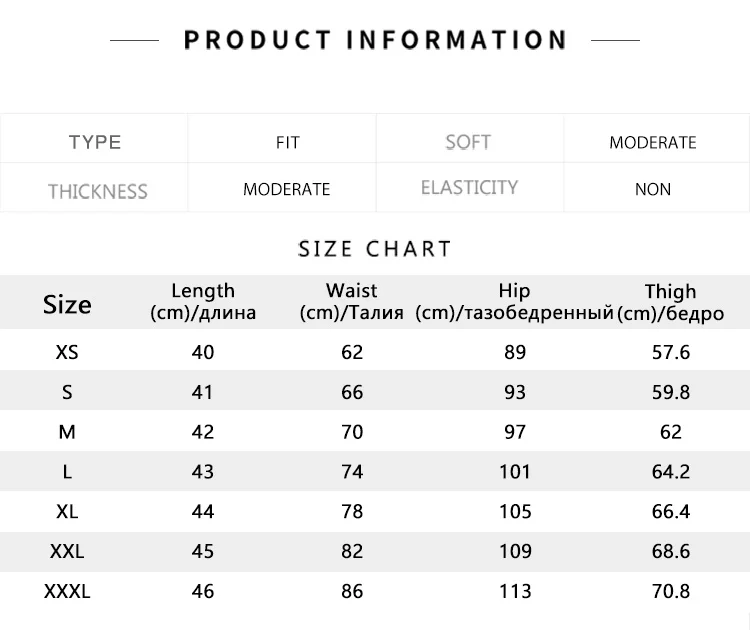This screenshot has width=750, height=630.
Task: Click the NON elasticity value
Action: [x=652, y=189]
